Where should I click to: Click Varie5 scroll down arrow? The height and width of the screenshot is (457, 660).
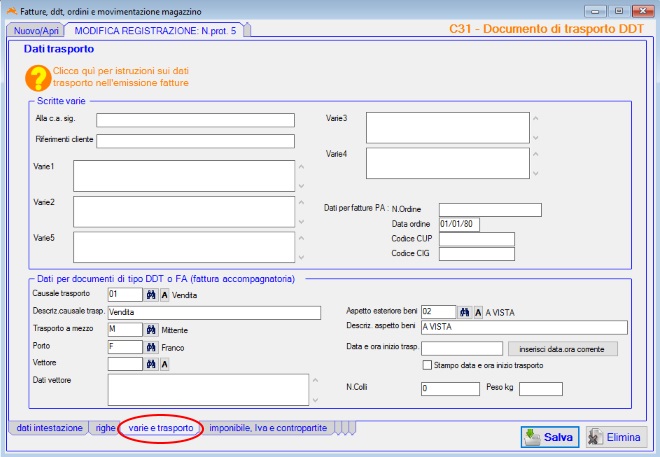(x=301, y=257)
